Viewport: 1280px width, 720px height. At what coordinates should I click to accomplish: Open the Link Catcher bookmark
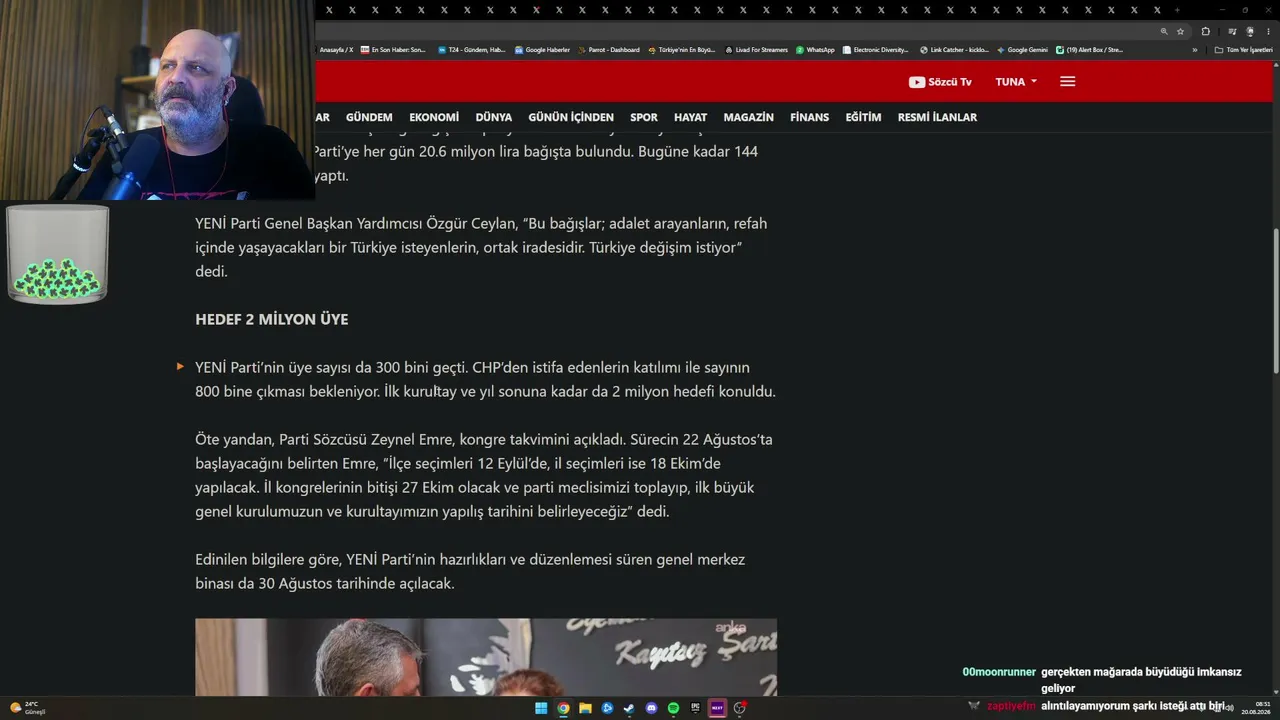click(954, 50)
